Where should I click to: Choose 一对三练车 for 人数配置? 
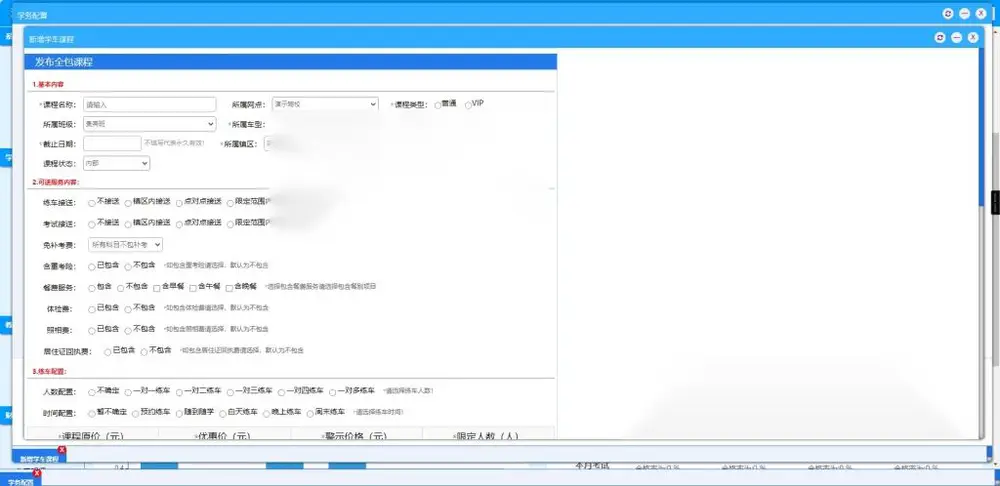[x=230, y=392]
